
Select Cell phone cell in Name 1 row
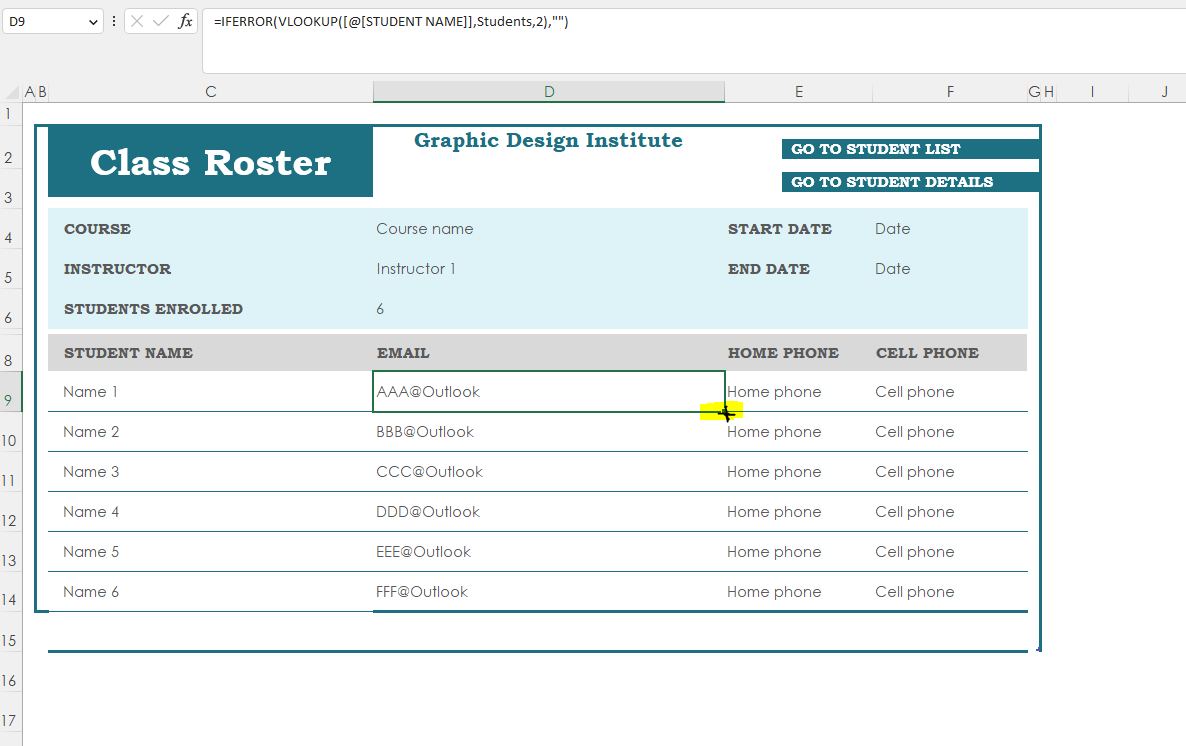pyautogui.click(x=950, y=392)
